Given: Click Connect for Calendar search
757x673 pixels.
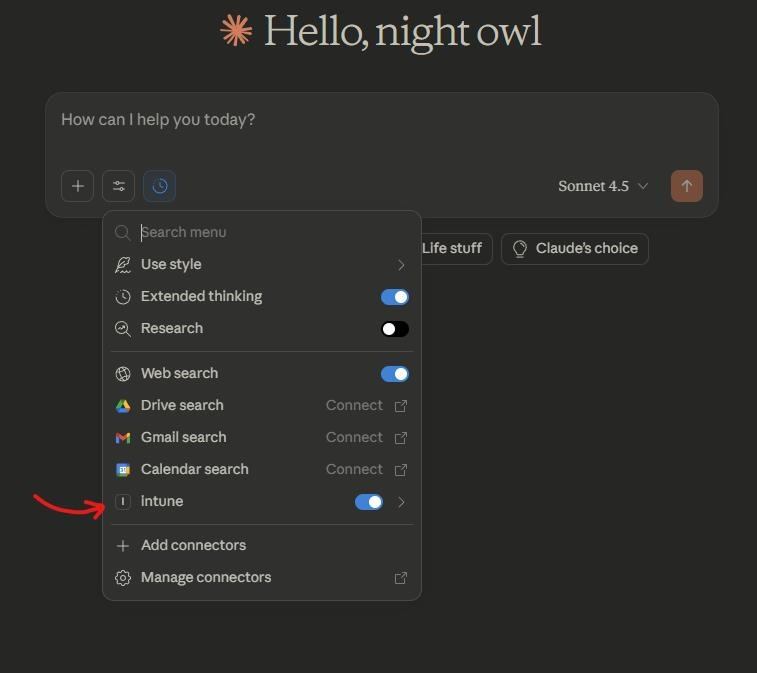Looking at the screenshot, I should [354, 469].
